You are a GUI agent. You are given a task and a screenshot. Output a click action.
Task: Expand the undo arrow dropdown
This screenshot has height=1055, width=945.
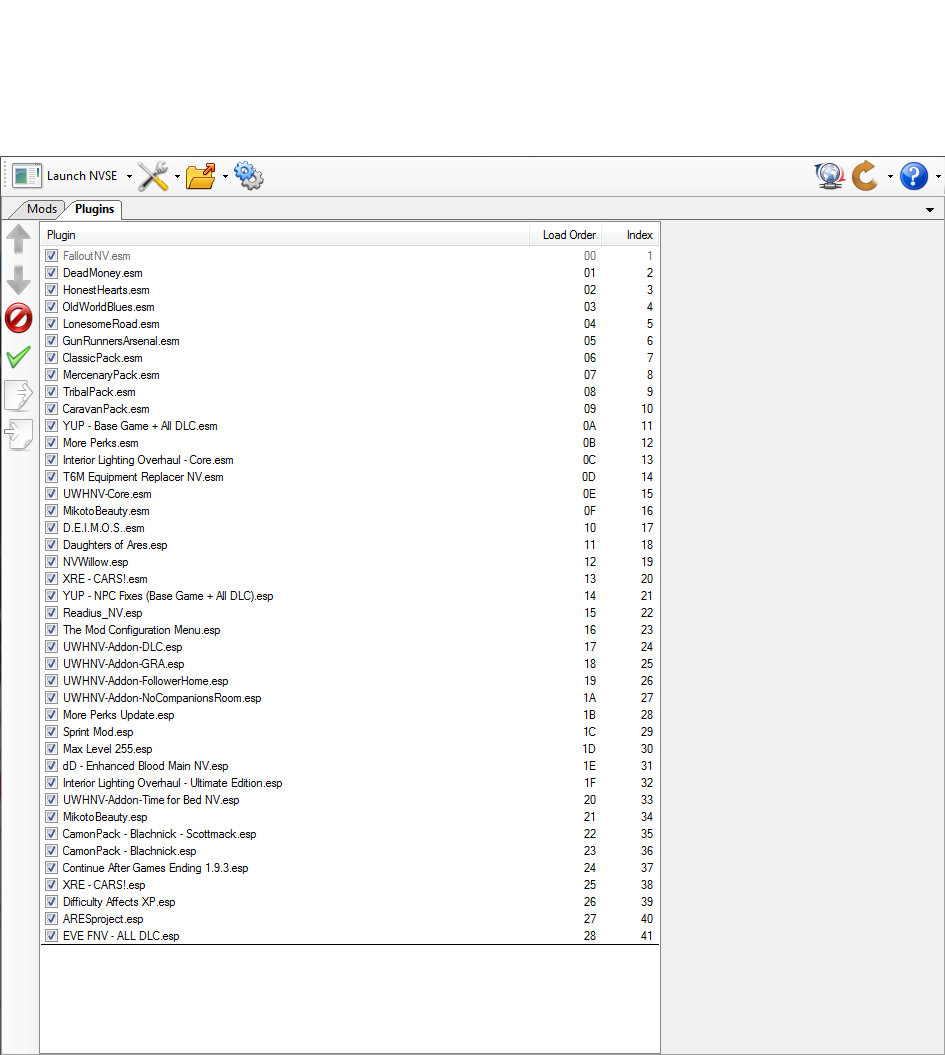coord(890,176)
